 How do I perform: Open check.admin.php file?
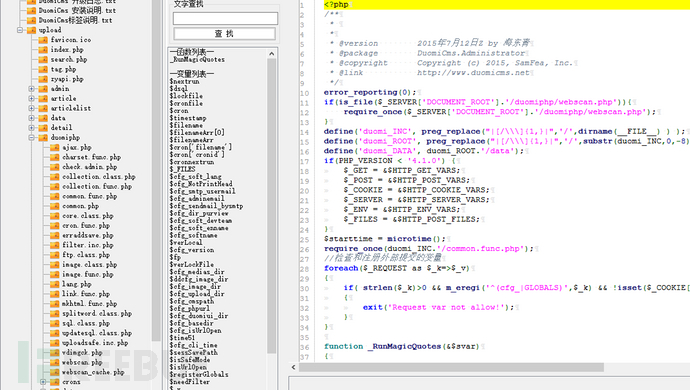(x=89, y=167)
